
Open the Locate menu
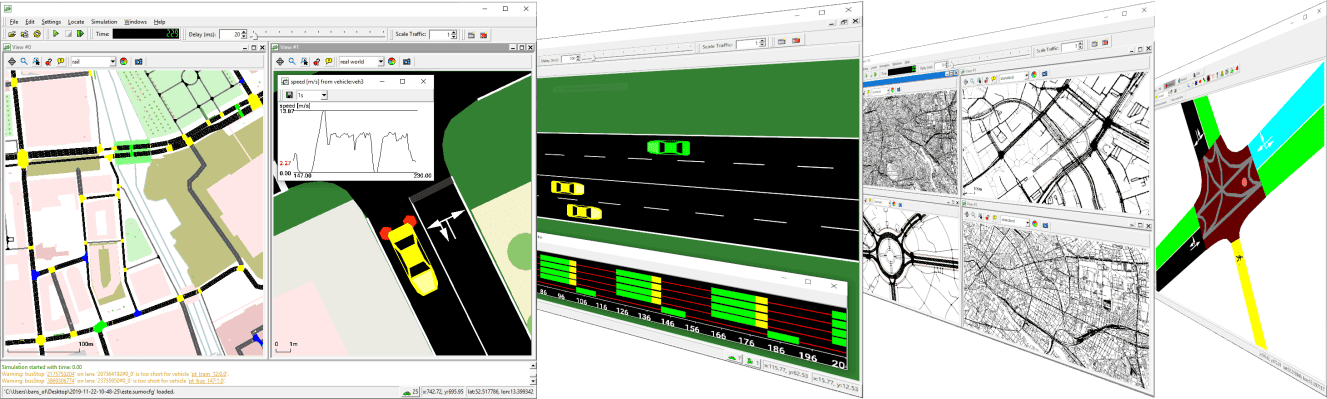76,21
